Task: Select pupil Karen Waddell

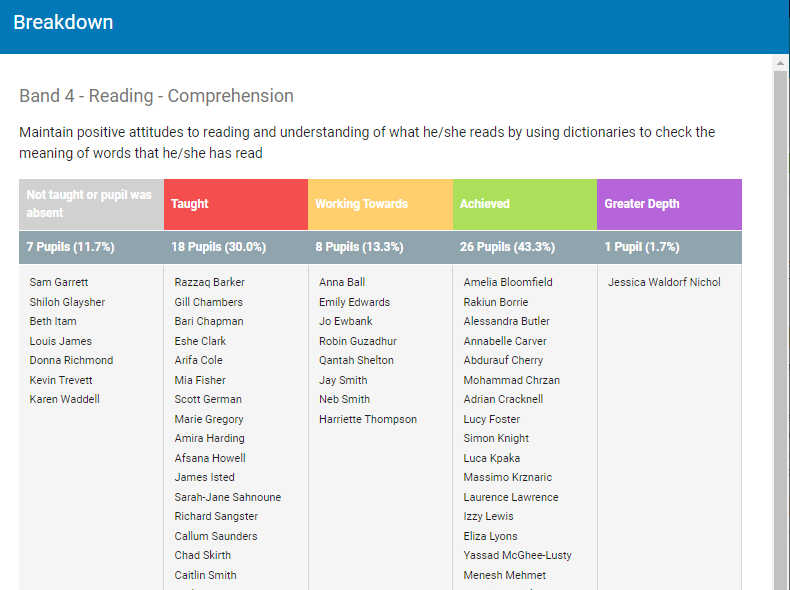Action: coord(64,399)
